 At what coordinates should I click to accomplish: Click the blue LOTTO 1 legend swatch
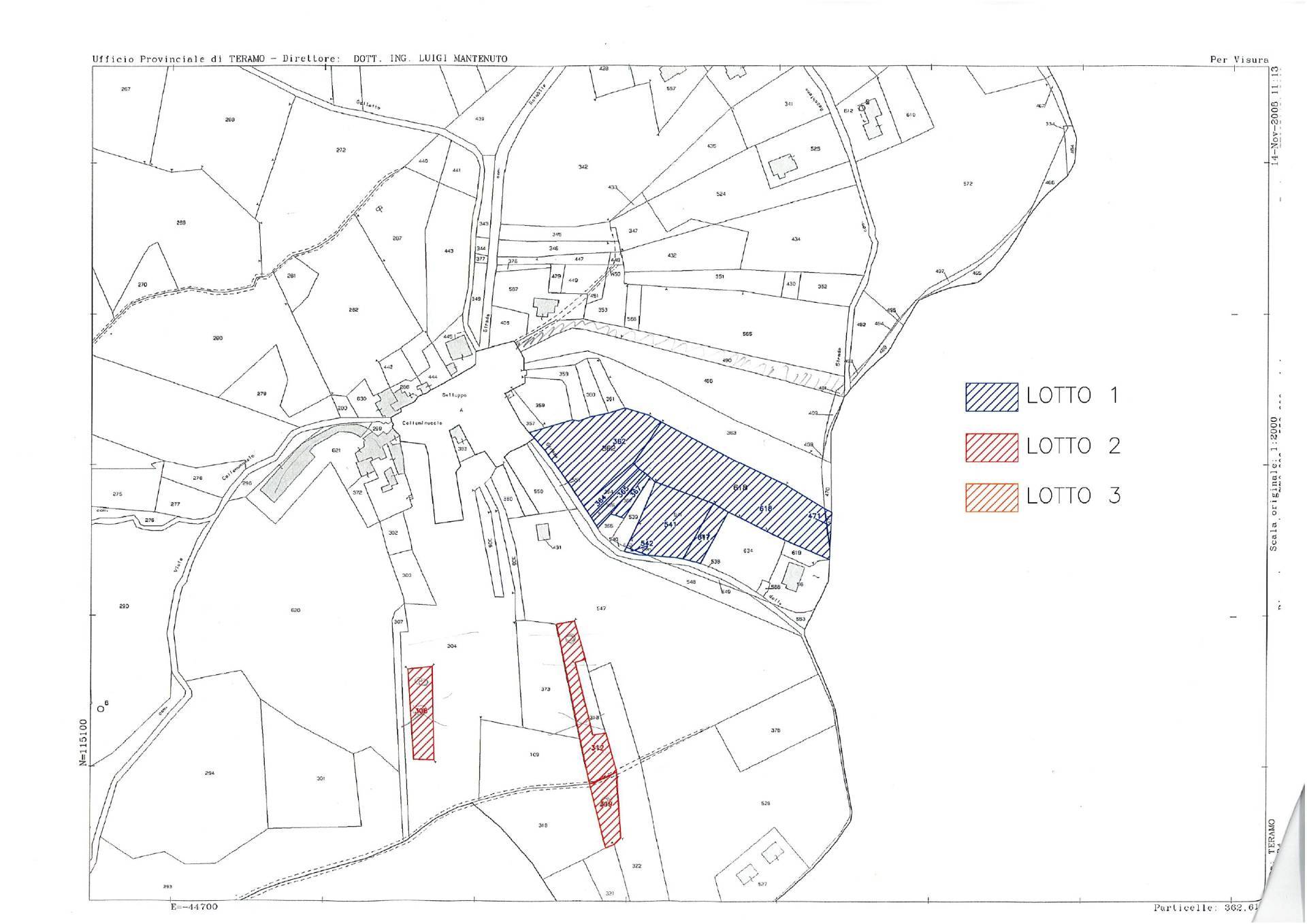coord(991,397)
